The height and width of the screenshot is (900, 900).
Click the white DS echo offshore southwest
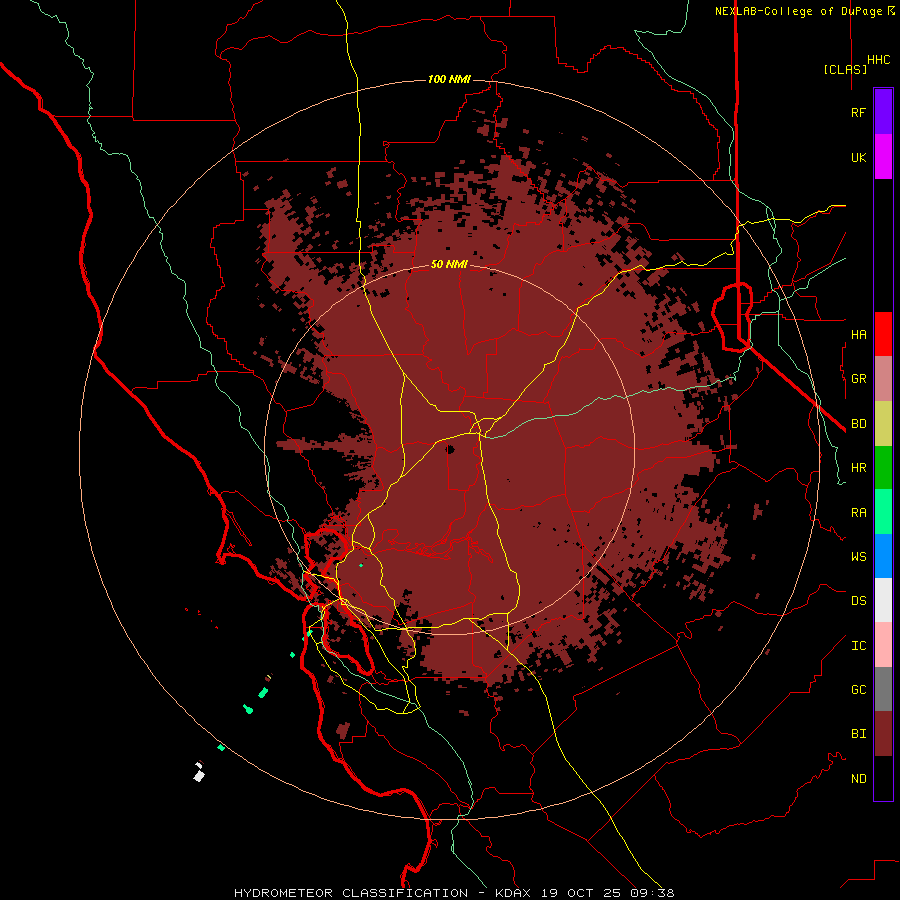click(x=199, y=774)
